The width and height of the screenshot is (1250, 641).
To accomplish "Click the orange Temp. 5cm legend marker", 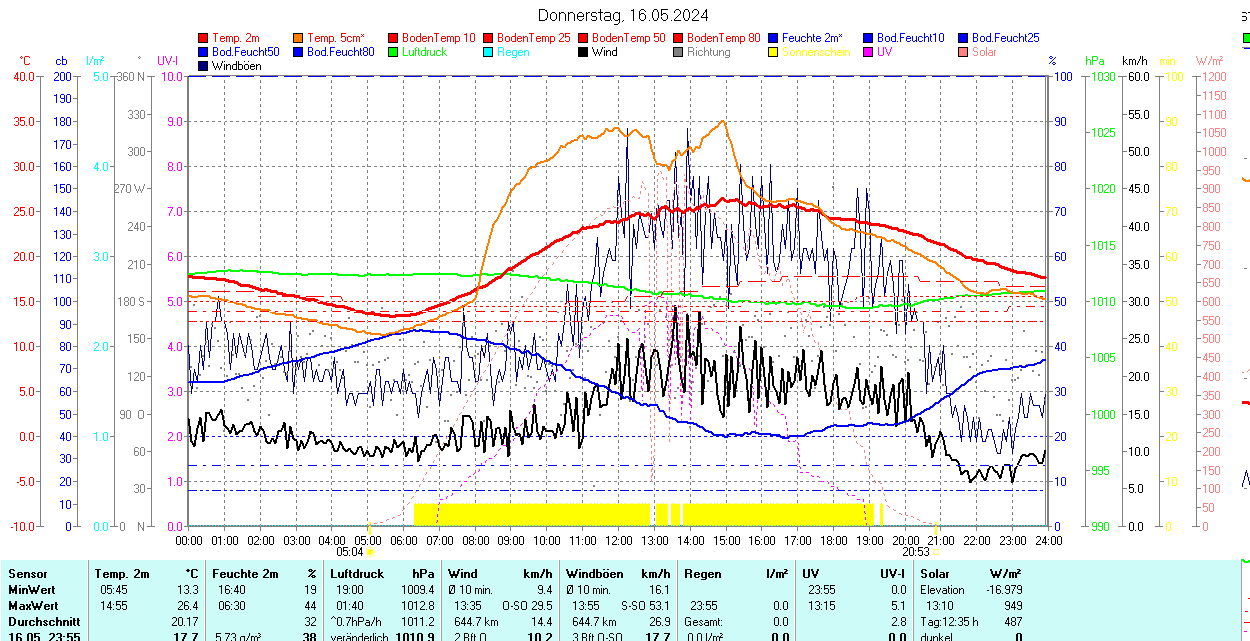I will click(299, 38).
